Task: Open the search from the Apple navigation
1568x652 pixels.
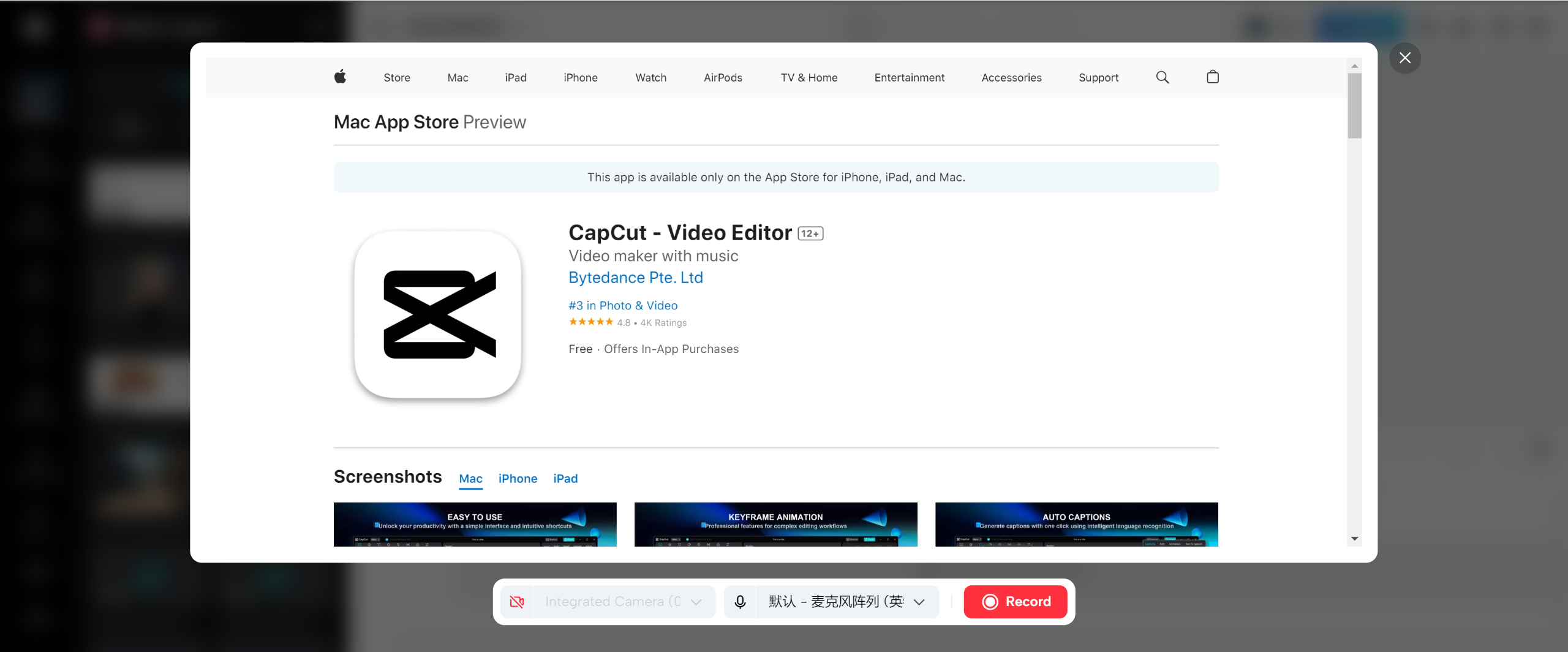Action: pyautogui.click(x=1162, y=77)
